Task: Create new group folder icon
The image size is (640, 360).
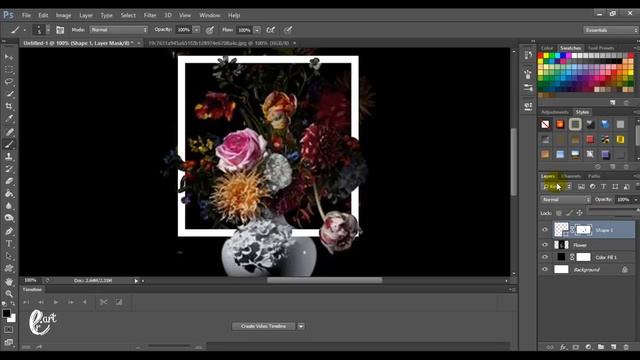Action: tap(601, 347)
